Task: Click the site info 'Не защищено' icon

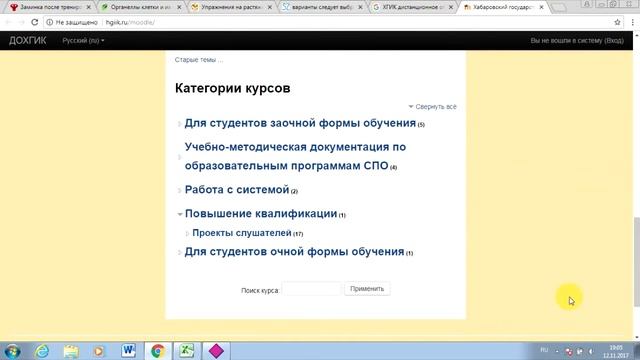Action: (49, 22)
